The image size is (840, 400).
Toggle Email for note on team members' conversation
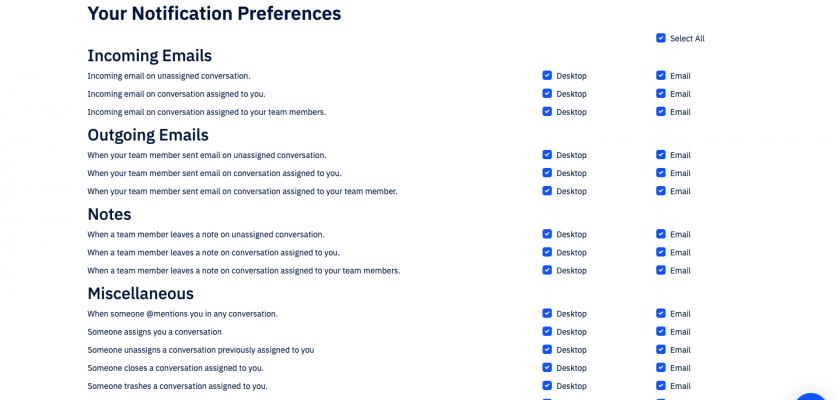661,270
